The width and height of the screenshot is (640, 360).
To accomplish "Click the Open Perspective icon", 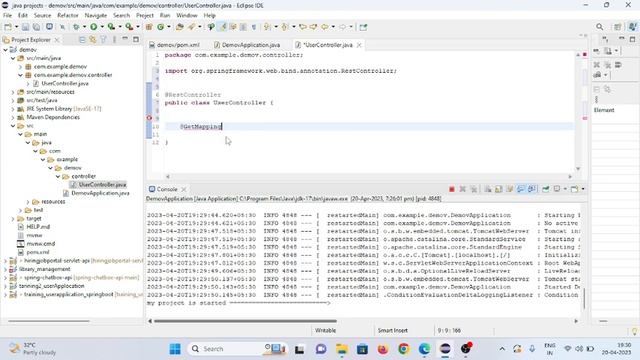I will coord(618,27).
